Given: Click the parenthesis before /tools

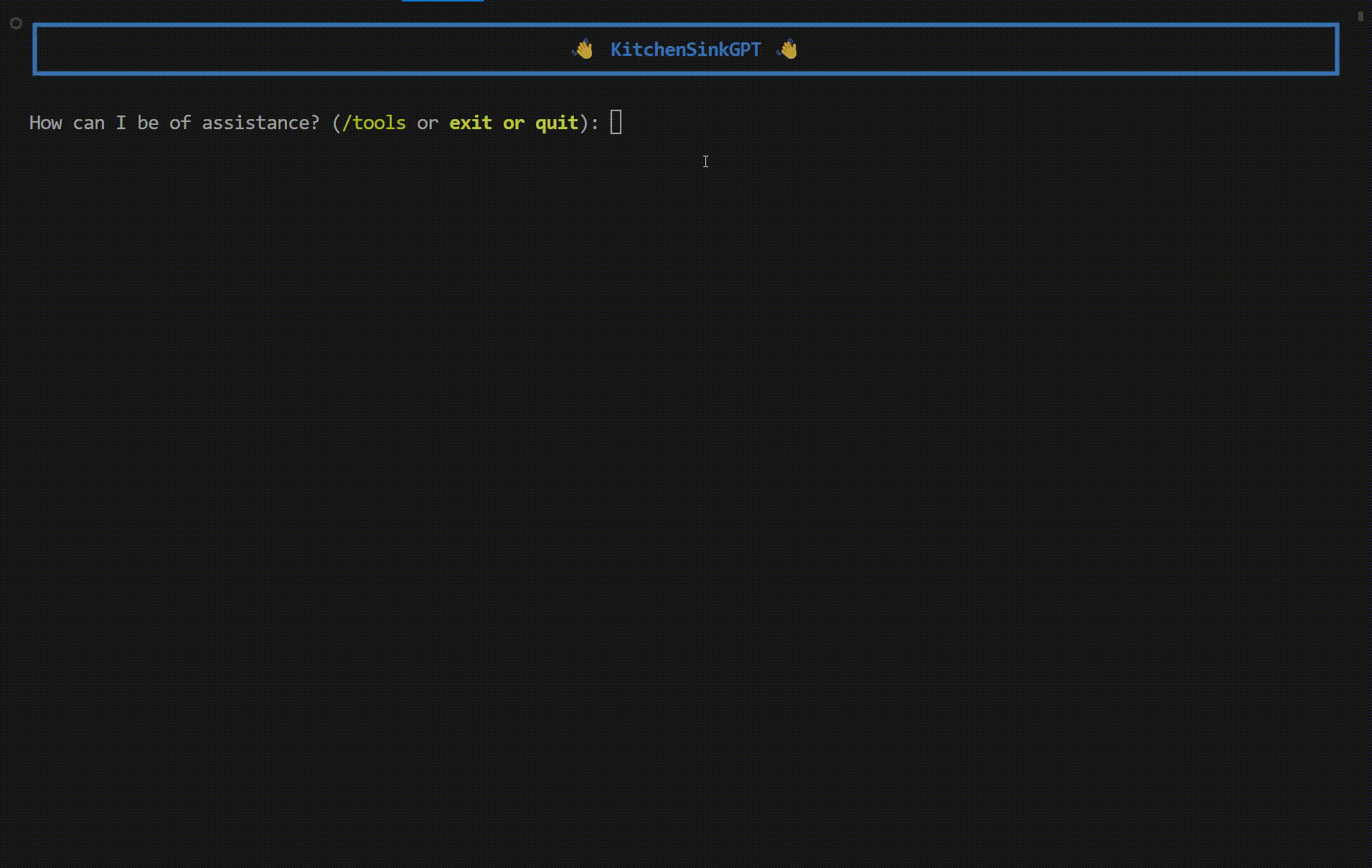Looking at the screenshot, I should pos(339,123).
